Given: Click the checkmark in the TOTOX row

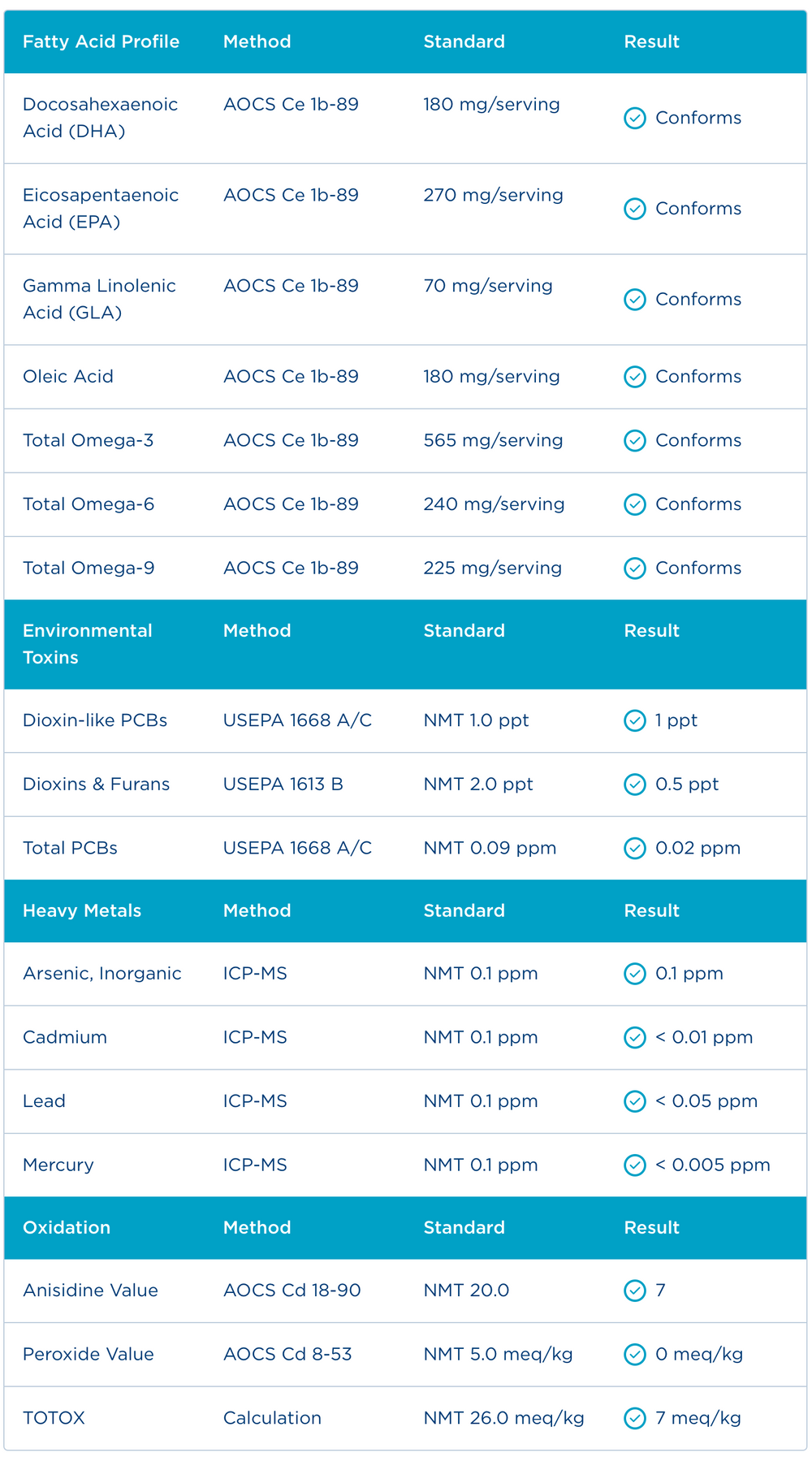Looking at the screenshot, I should [634, 1418].
